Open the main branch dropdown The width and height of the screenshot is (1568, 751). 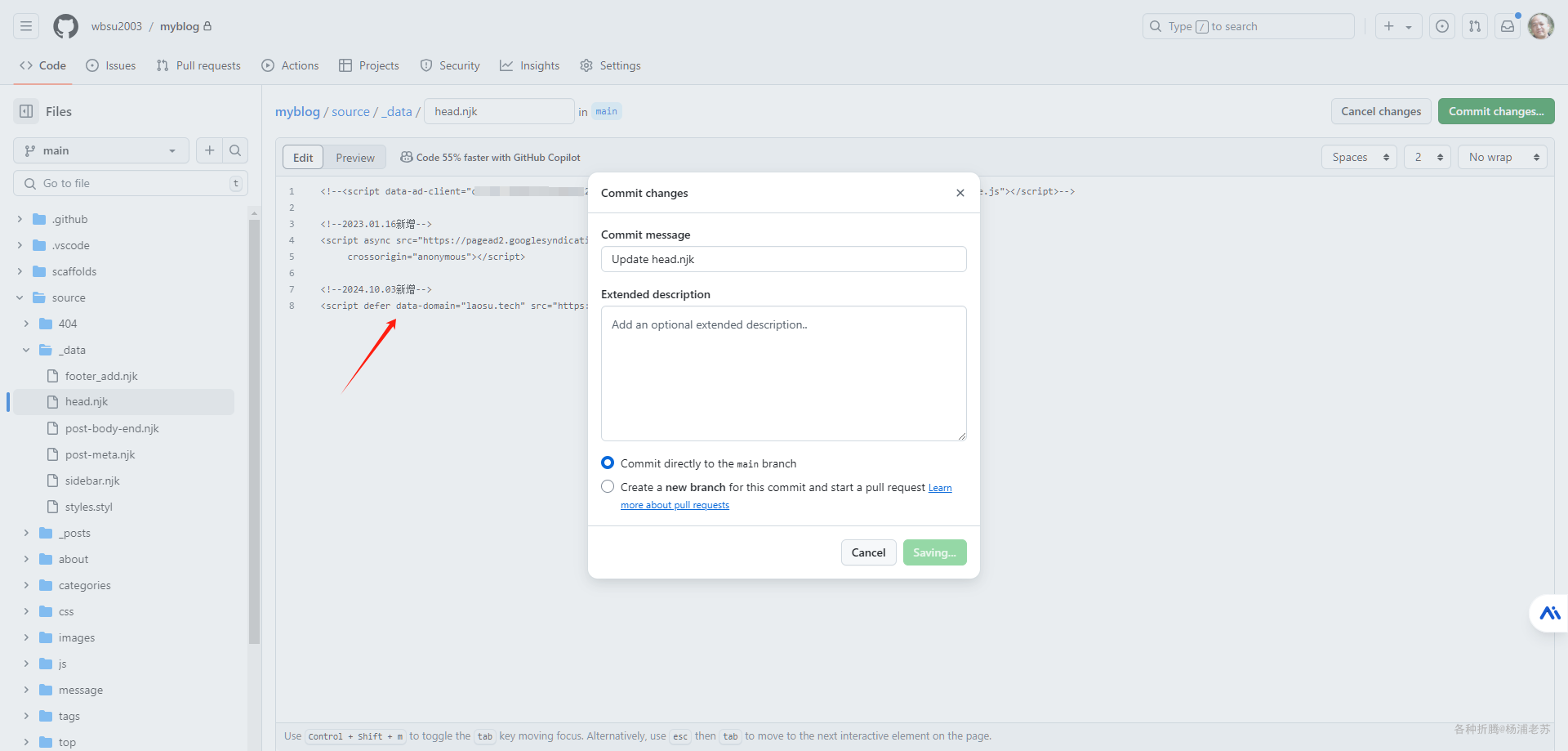pos(101,150)
